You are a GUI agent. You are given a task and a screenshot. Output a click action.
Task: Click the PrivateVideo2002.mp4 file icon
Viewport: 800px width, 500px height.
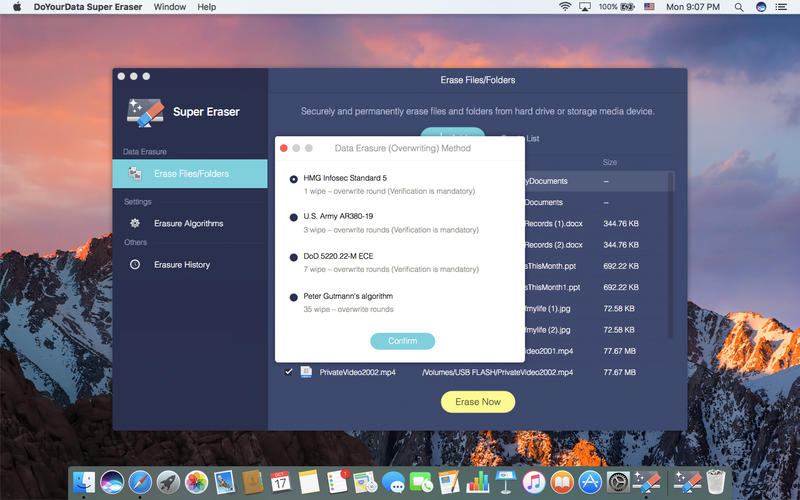[306, 372]
